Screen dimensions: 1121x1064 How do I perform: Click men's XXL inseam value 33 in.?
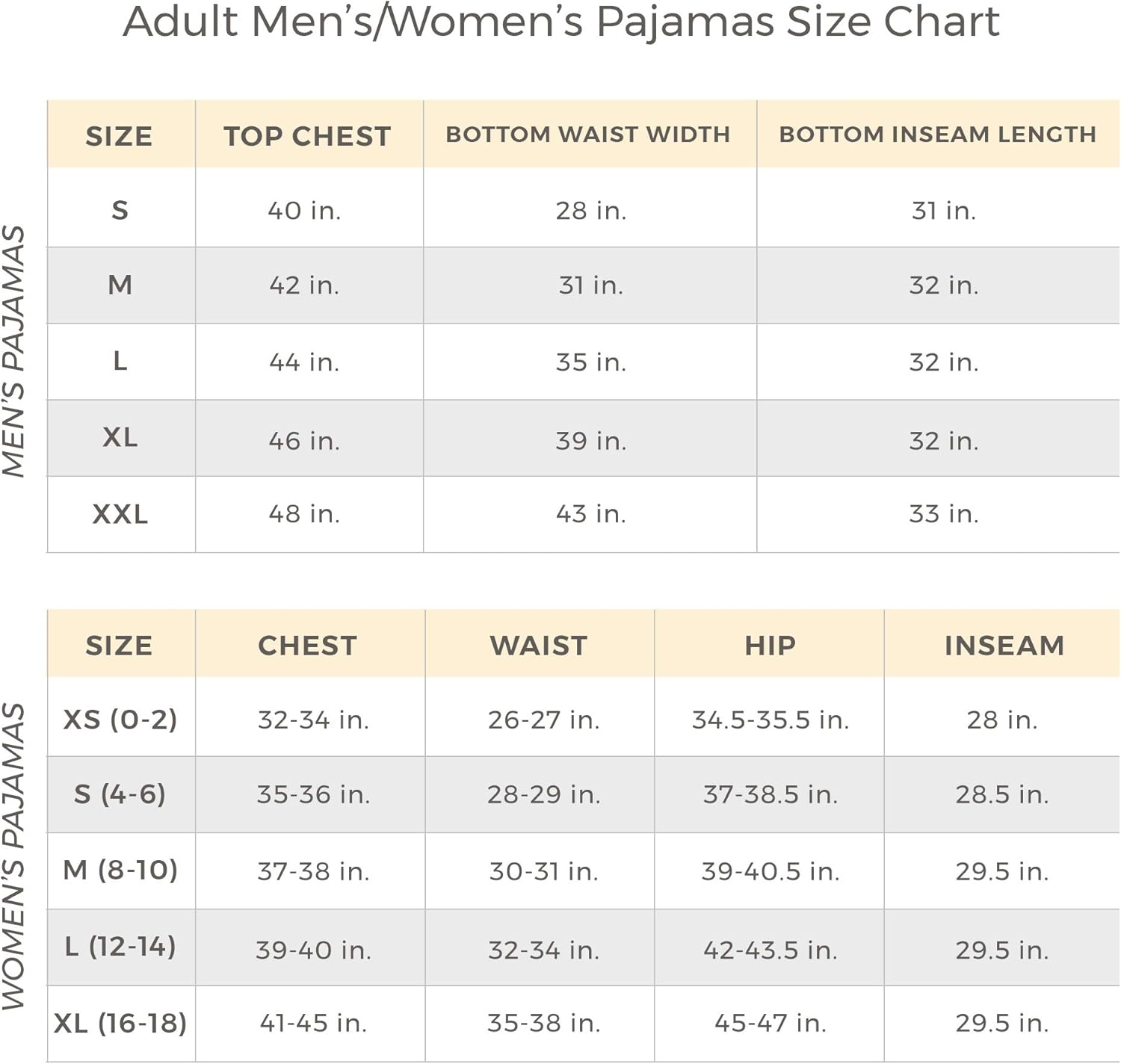tap(944, 514)
